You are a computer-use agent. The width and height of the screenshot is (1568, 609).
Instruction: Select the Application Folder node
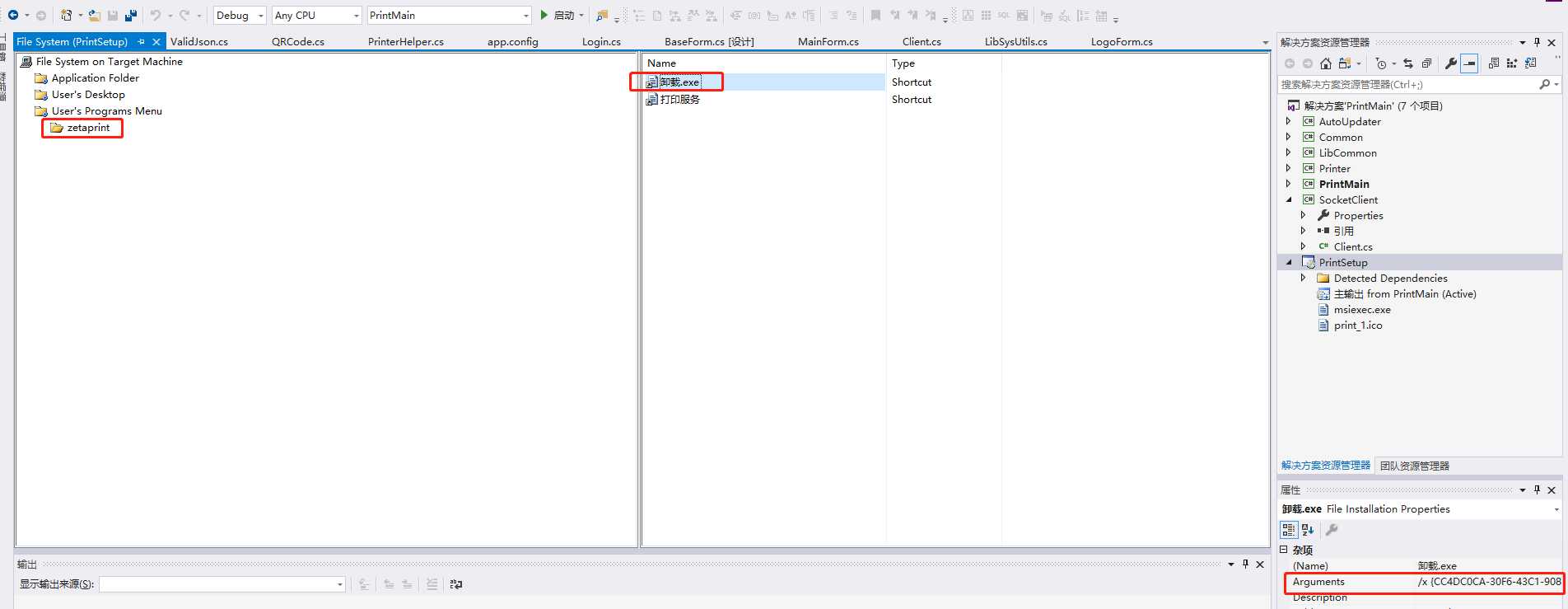click(95, 77)
